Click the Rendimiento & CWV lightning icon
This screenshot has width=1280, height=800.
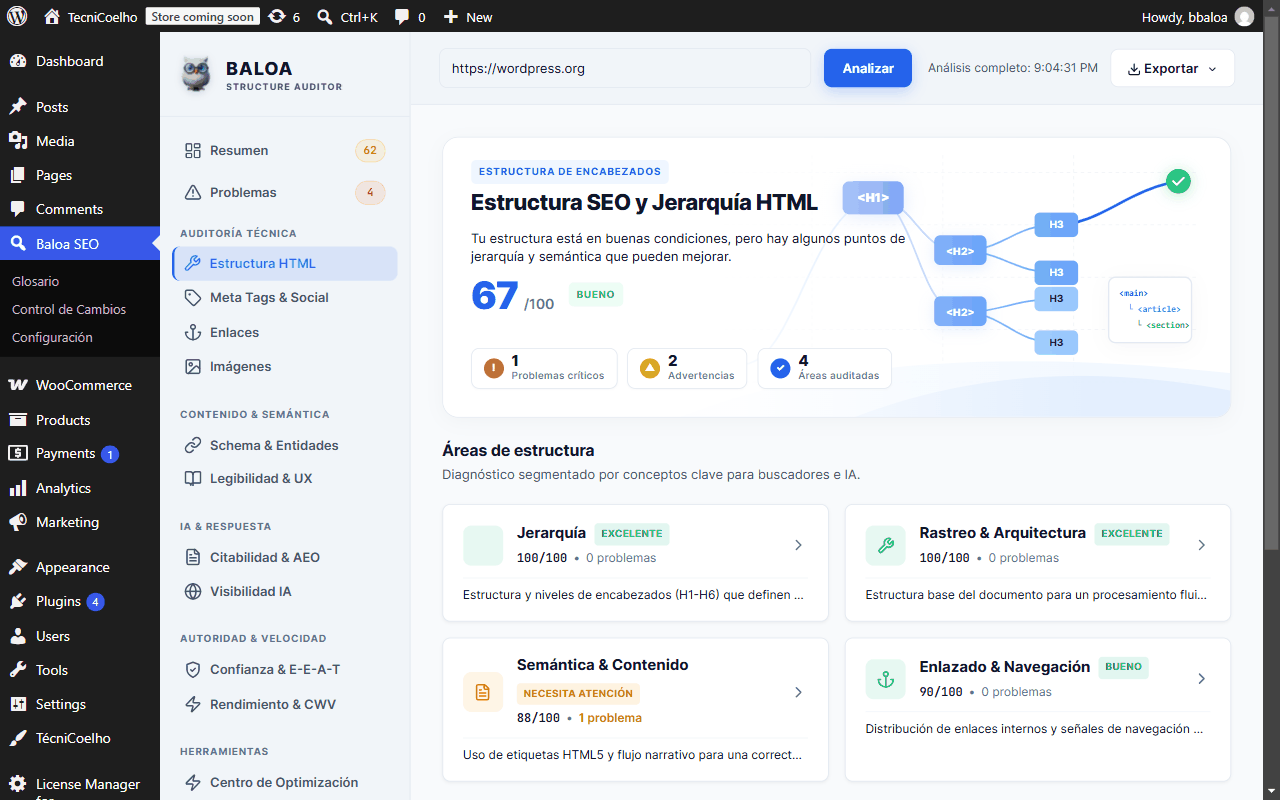pyautogui.click(x=193, y=704)
